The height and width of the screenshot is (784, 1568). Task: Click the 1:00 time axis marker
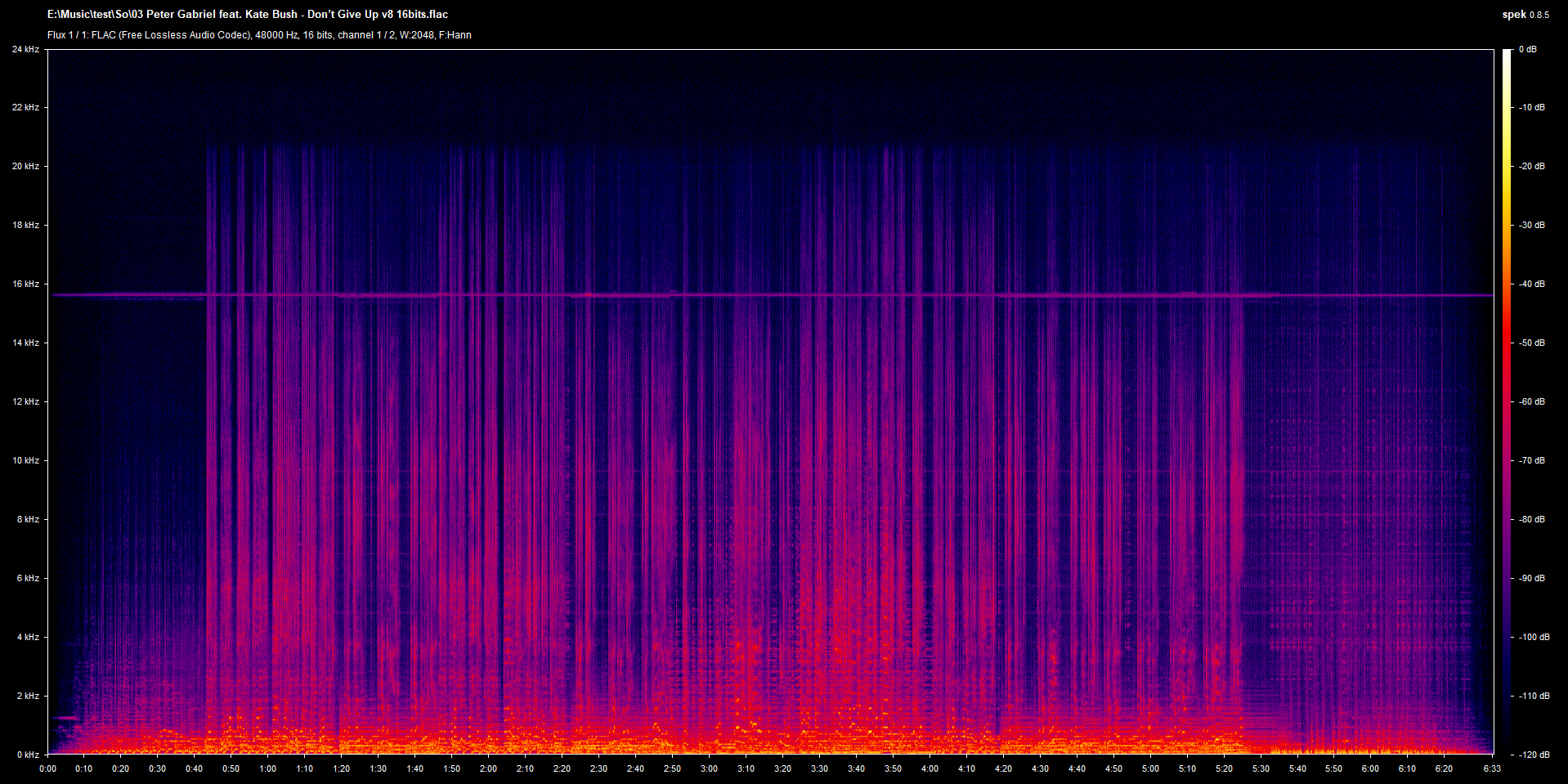point(268,768)
